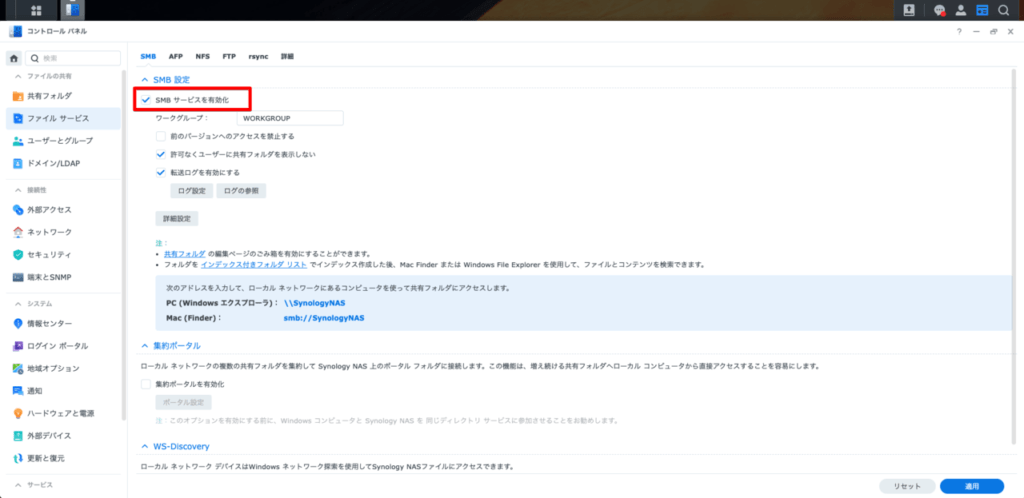Screen dimensions: 1024x498
Task: Open notifications chat bubble icon
Action: (940, 10)
